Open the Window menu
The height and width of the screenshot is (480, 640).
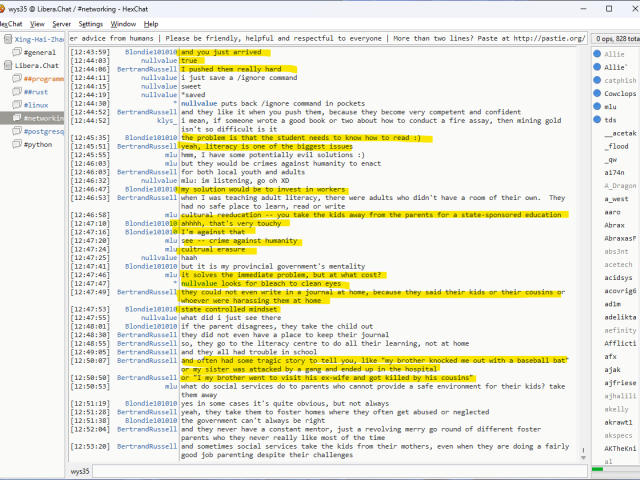124,23
